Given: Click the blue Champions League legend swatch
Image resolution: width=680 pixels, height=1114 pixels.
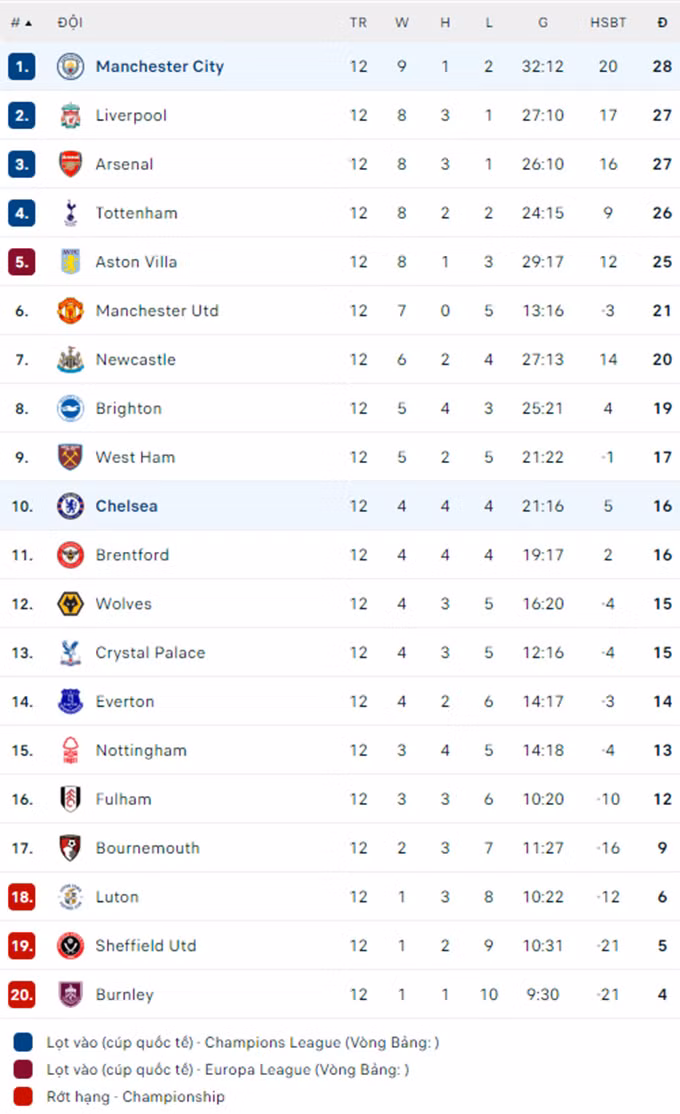Looking at the screenshot, I should 23,1043.
